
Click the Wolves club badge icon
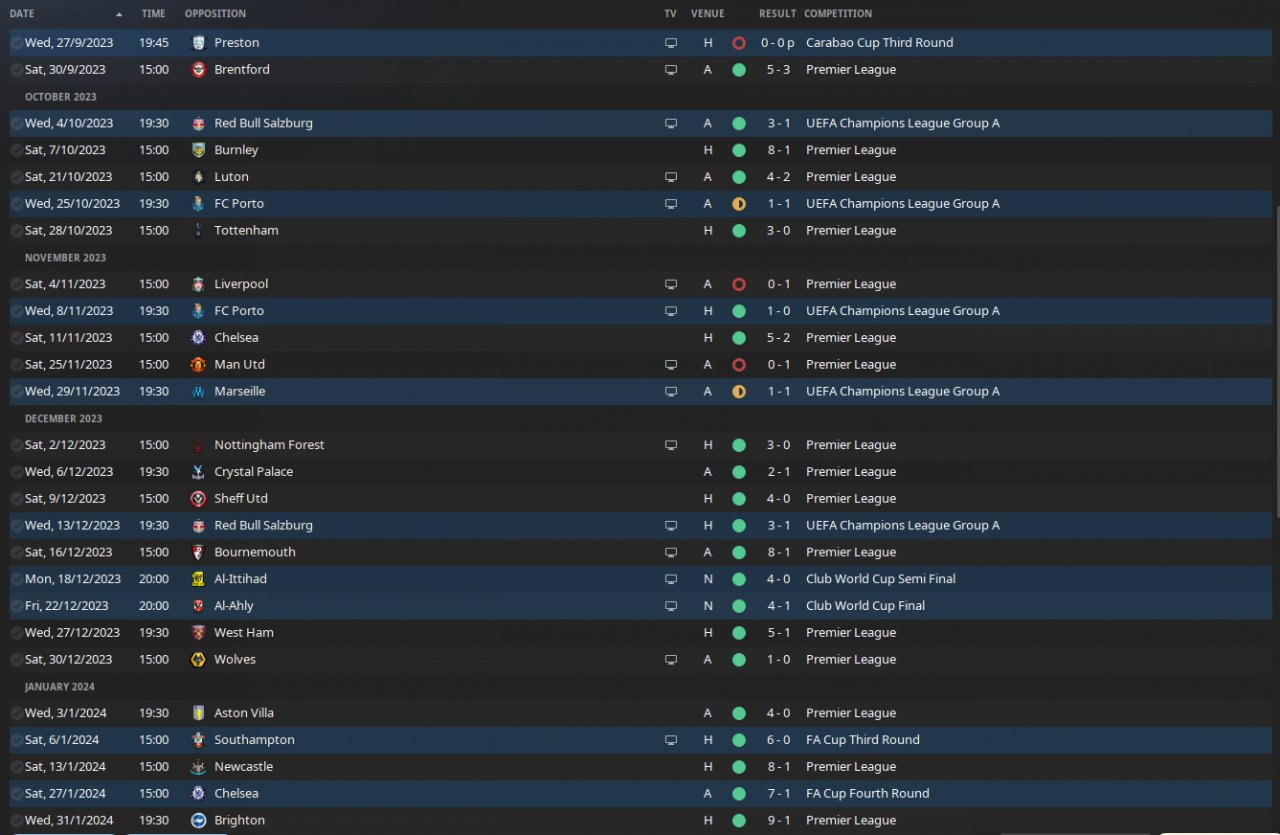[198, 660]
